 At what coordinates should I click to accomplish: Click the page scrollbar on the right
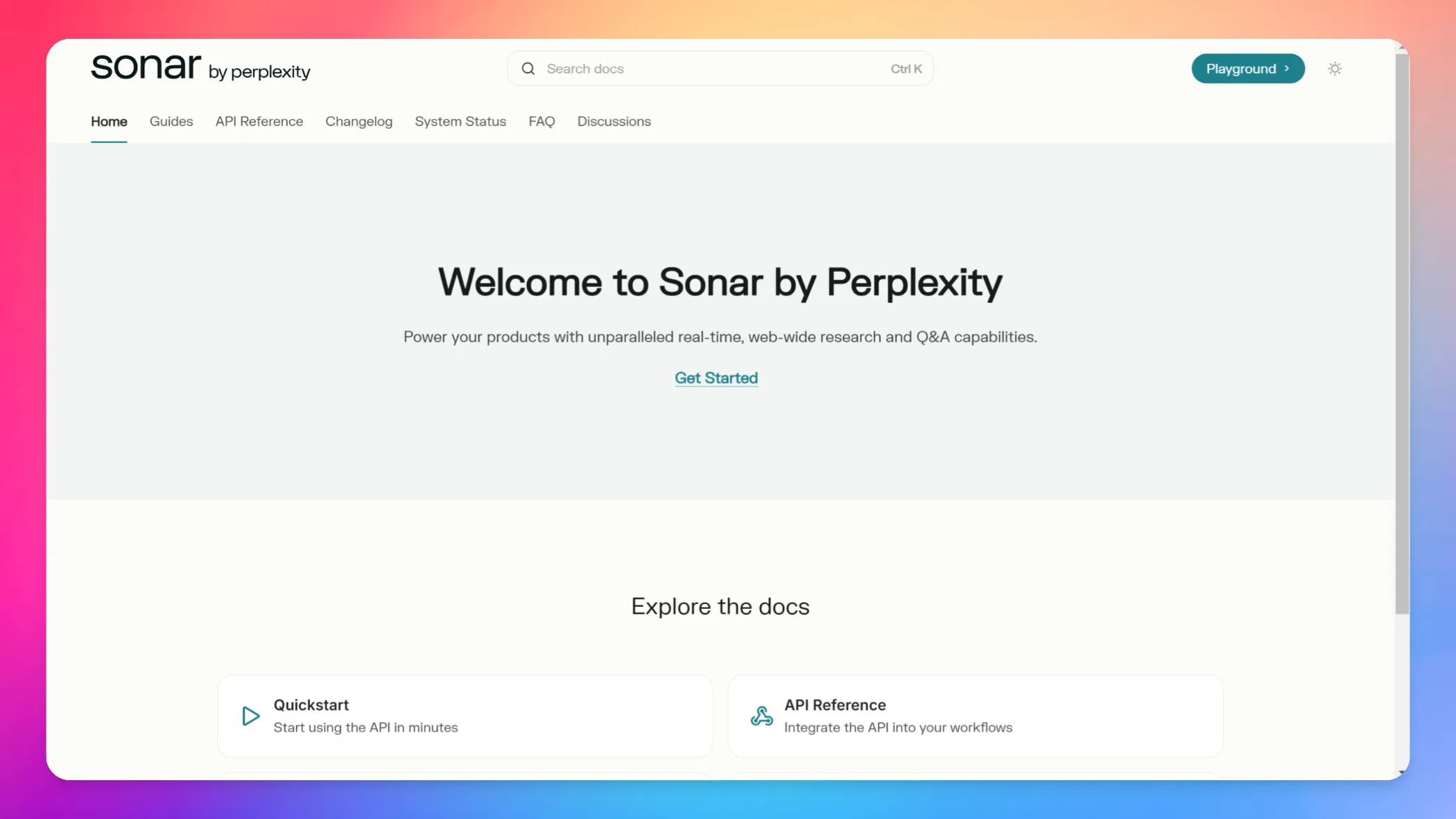[x=1401, y=333]
